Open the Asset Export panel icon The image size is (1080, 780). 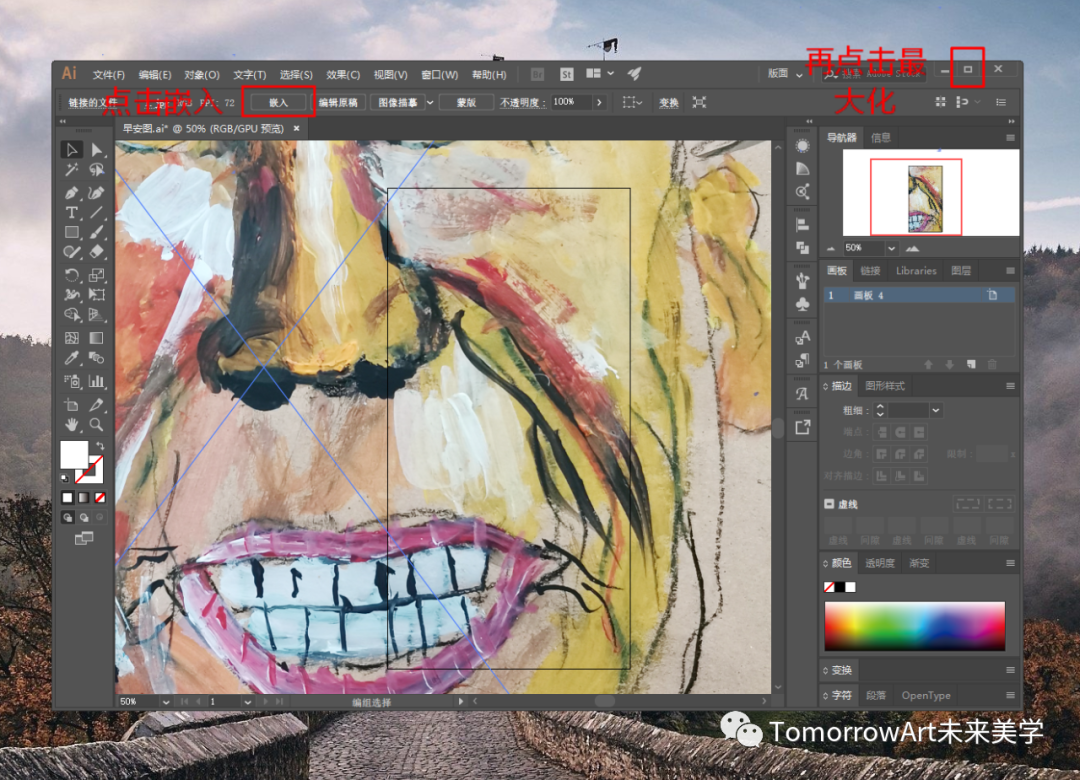pos(802,427)
